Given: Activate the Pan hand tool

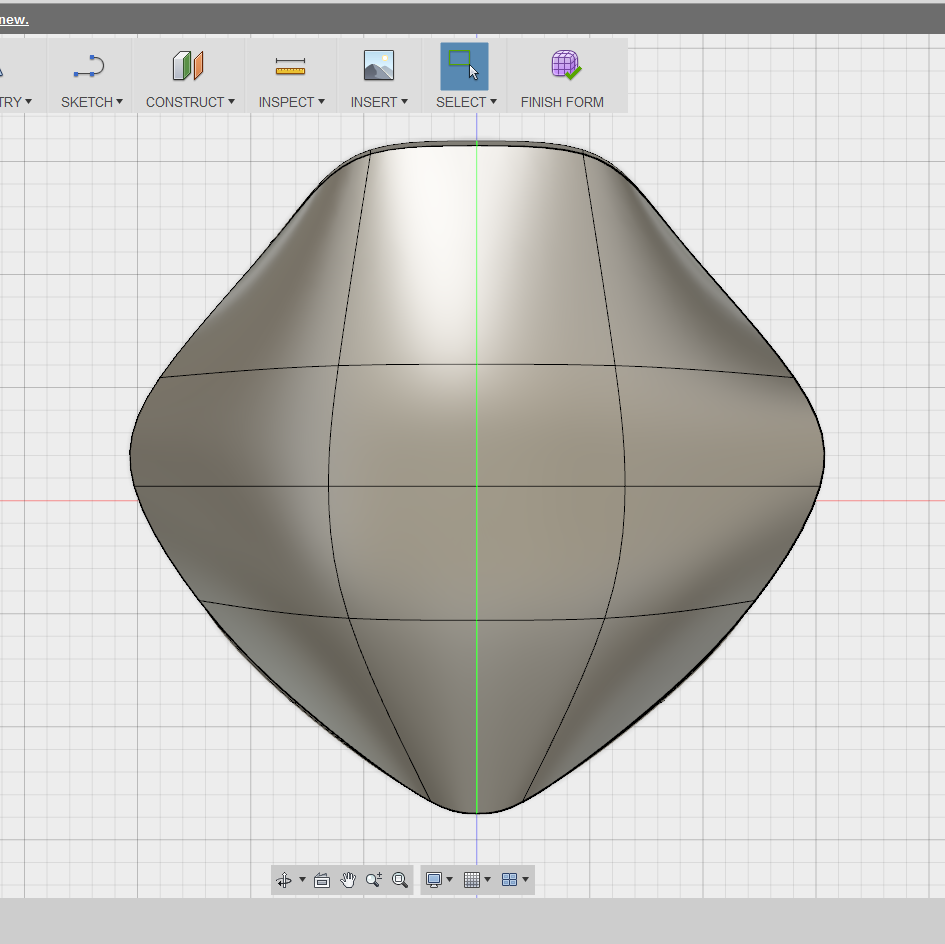Looking at the screenshot, I should tap(348, 880).
